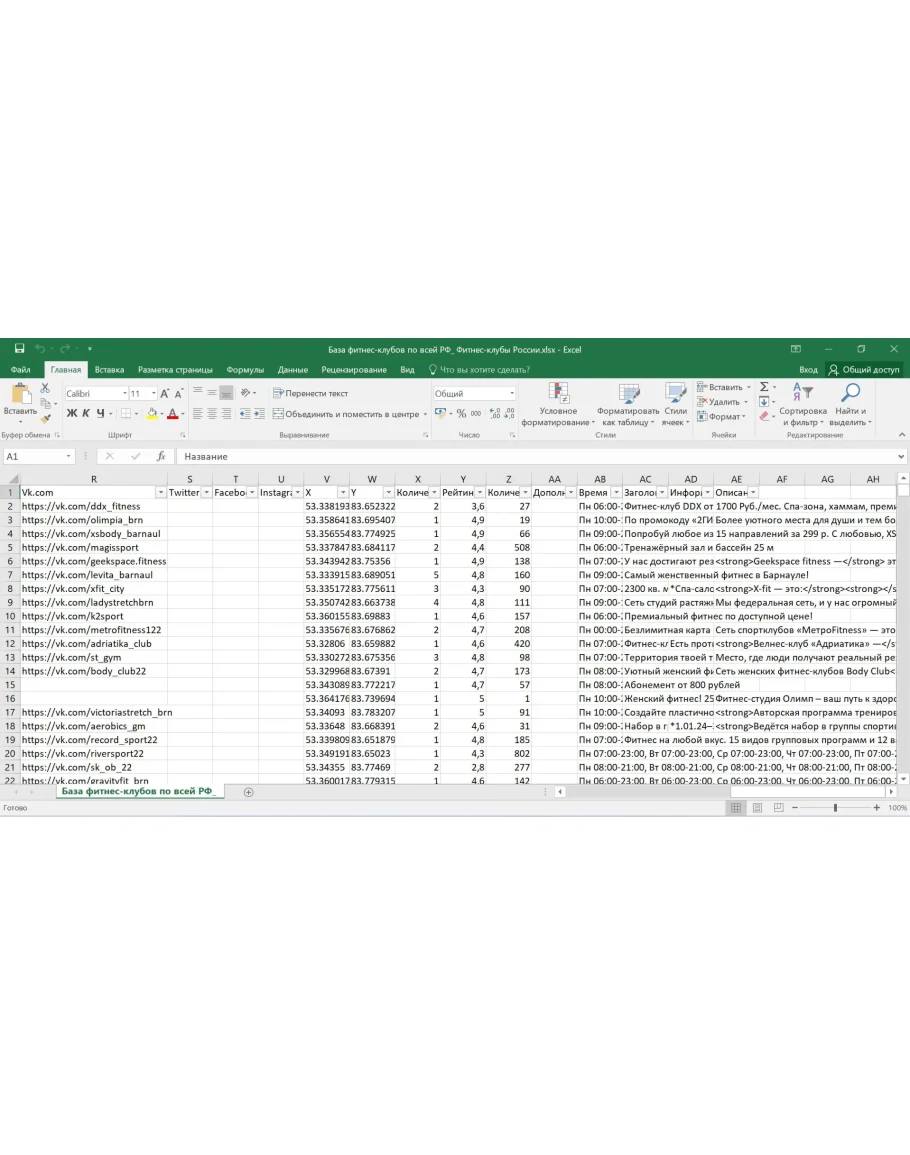Toggle Italic (К) formatting
This screenshot has width=910, height=1155.
[x=85, y=413]
